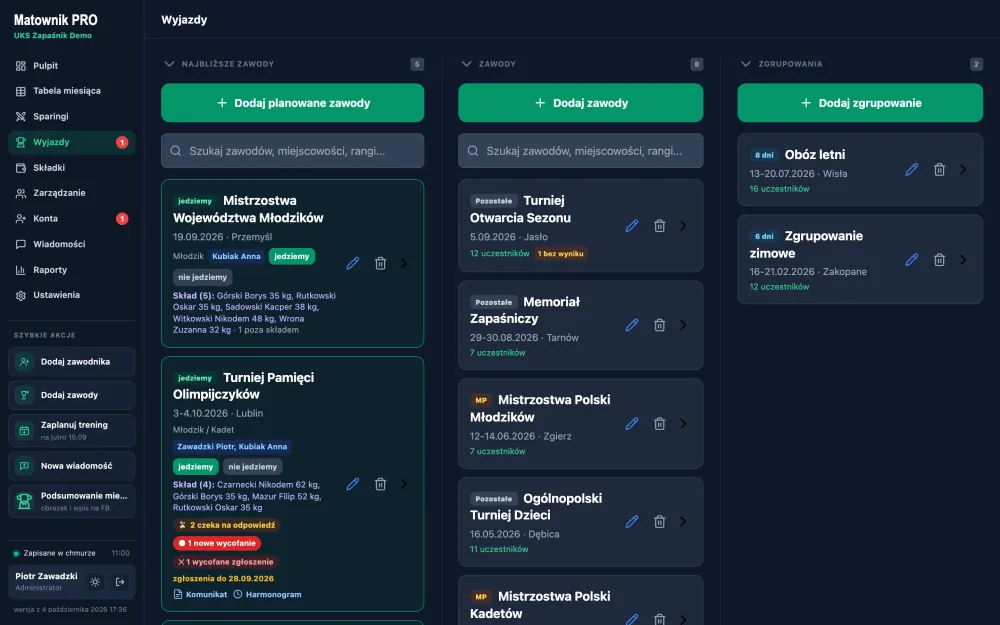Image resolution: width=1000 pixels, height=625 pixels.
Task: Open the Komunikat document link
Action: click(x=200, y=594)
